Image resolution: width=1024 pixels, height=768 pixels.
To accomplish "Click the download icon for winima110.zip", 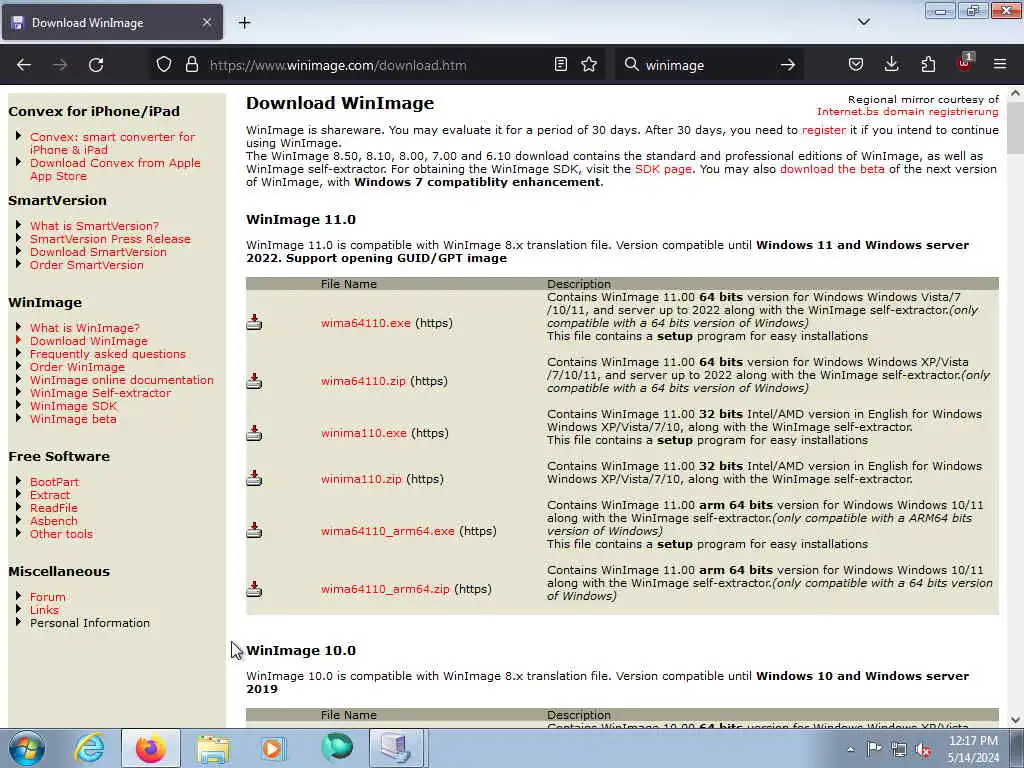I will tap(254, 479).
